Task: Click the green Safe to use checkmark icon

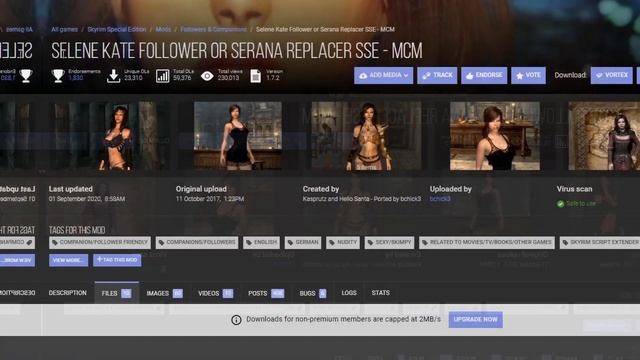Action: (x=560, y=204)
